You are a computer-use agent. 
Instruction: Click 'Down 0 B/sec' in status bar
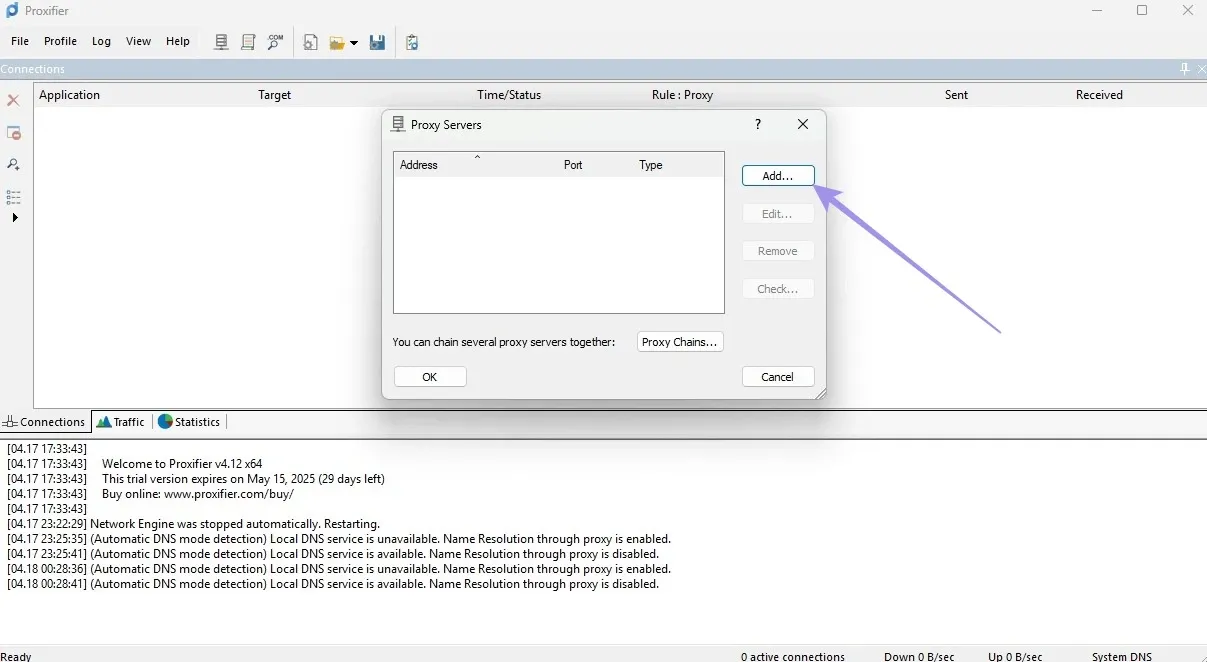919,657
